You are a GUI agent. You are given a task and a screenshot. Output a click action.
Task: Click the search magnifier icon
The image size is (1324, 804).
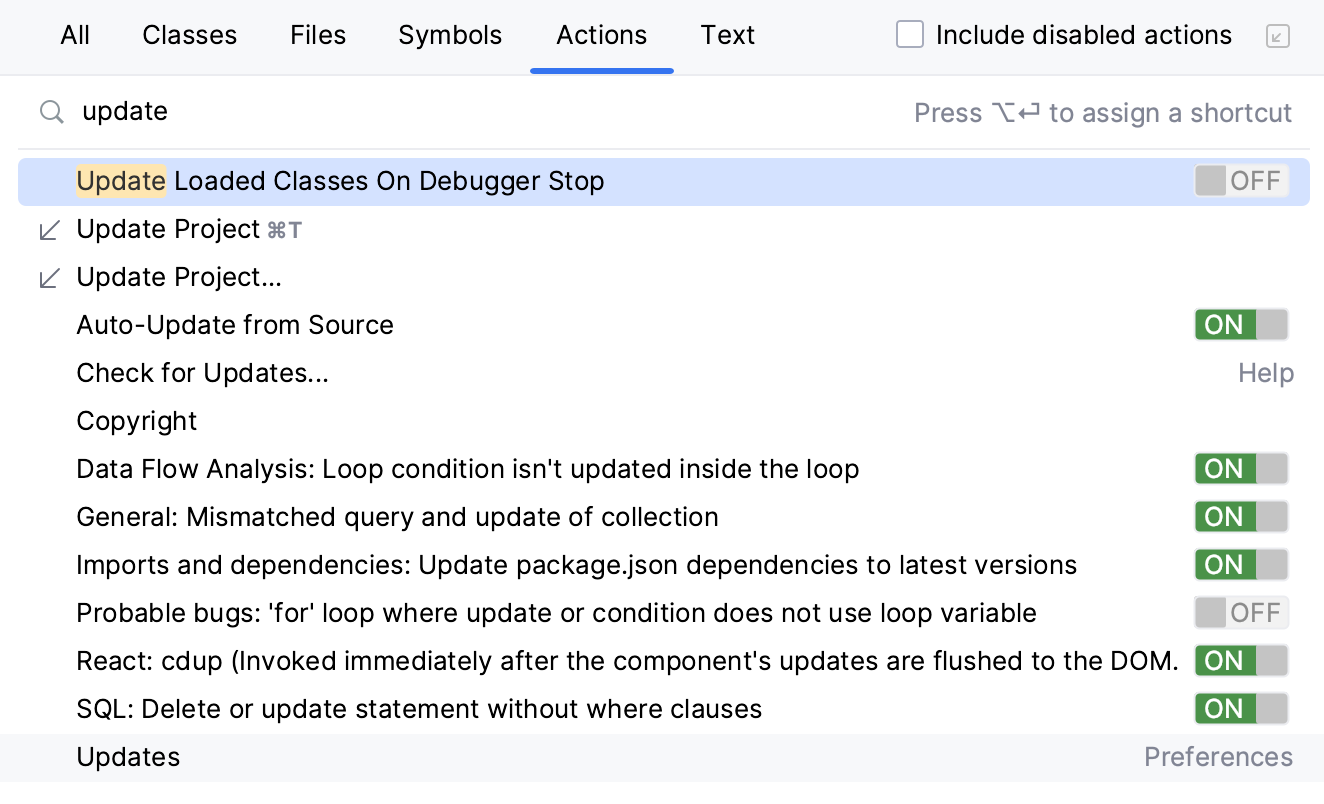[50, 111]
